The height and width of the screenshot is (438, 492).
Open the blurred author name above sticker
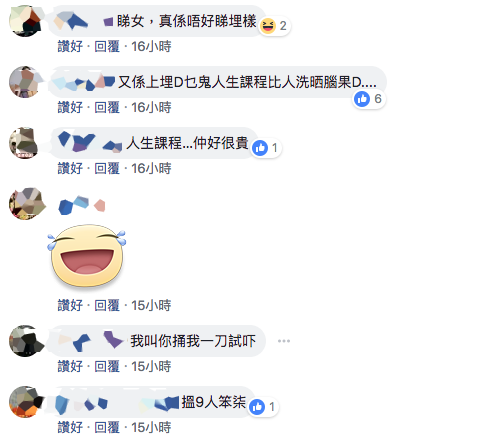click(82, 205)
